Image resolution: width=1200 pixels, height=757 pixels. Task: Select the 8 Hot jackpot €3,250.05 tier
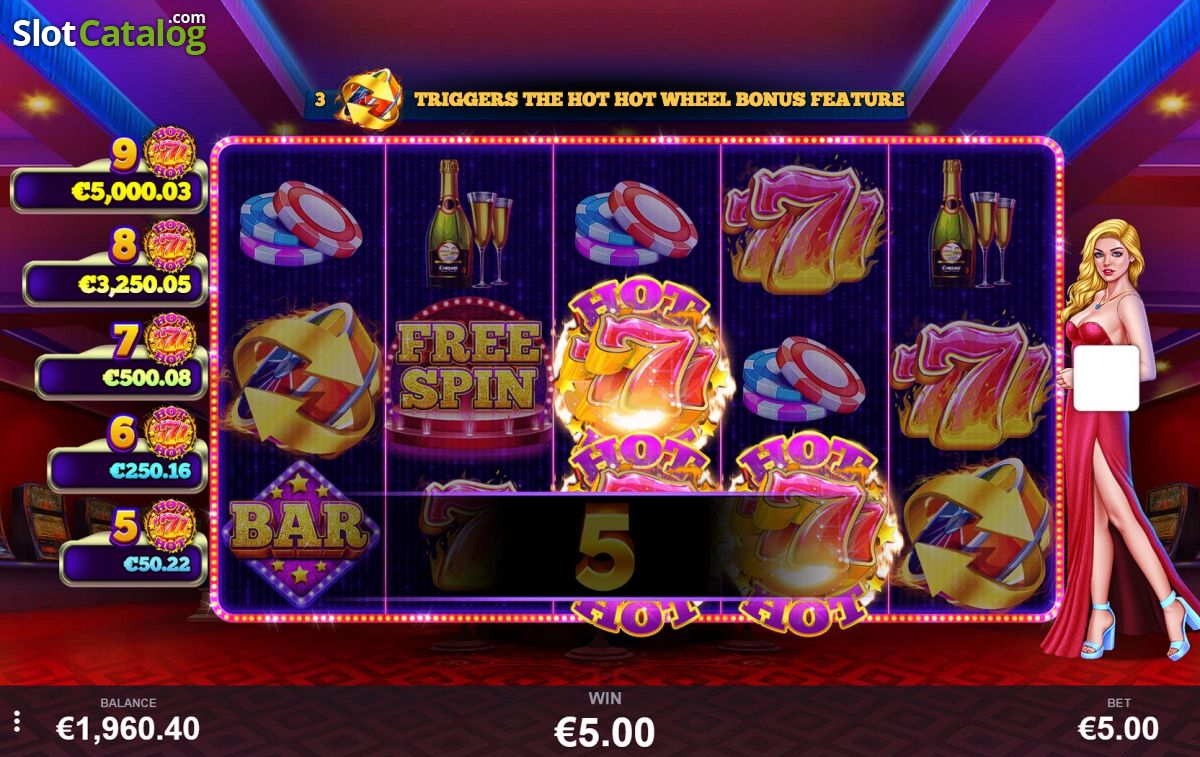click(115, 265)
